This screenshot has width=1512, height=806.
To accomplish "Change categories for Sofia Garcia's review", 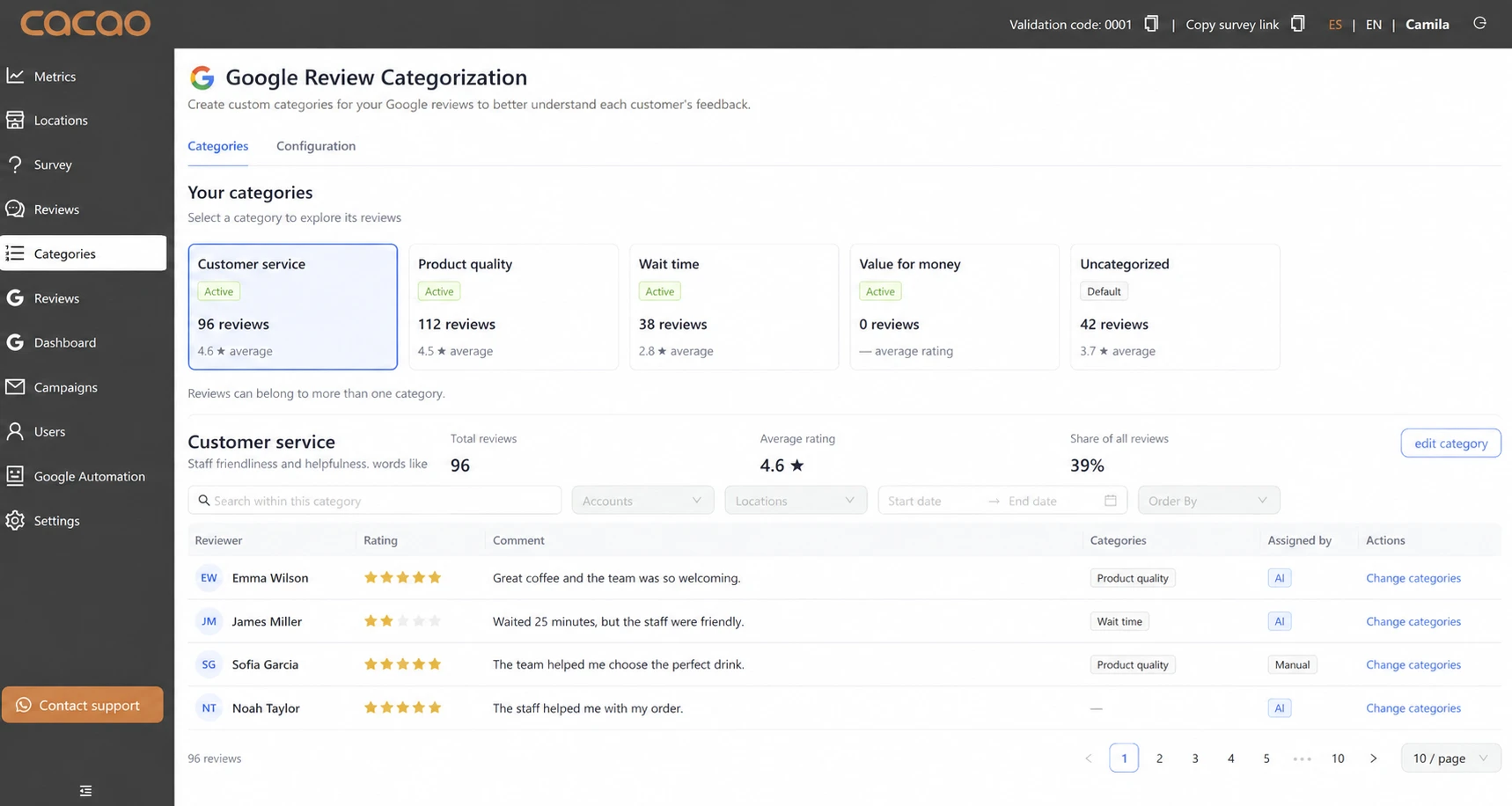I will click(x=1413, y=664).
